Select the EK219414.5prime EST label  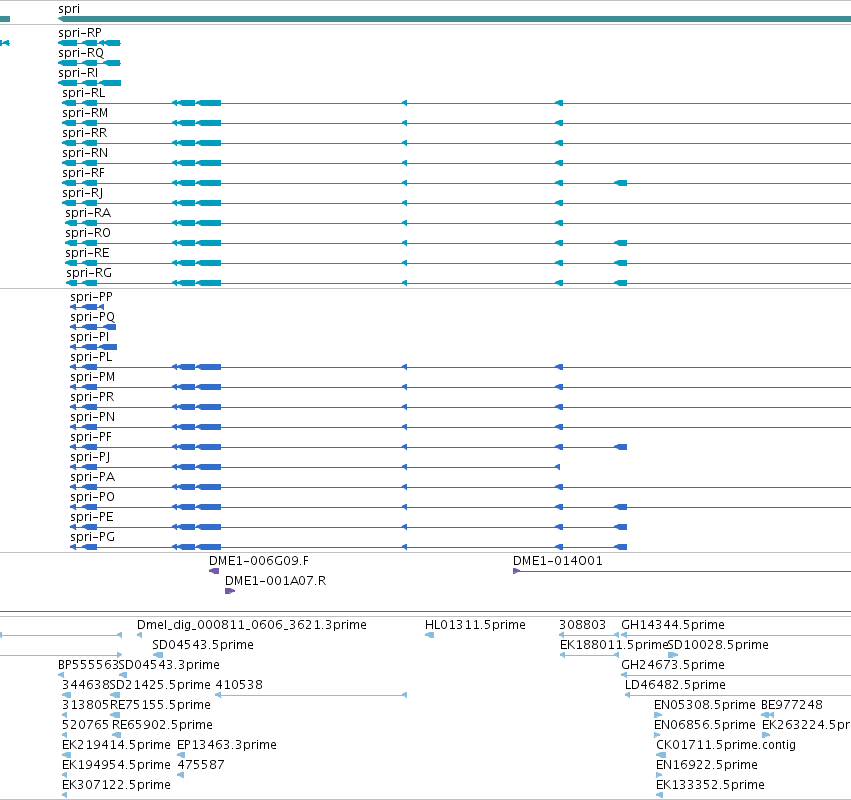116,745
